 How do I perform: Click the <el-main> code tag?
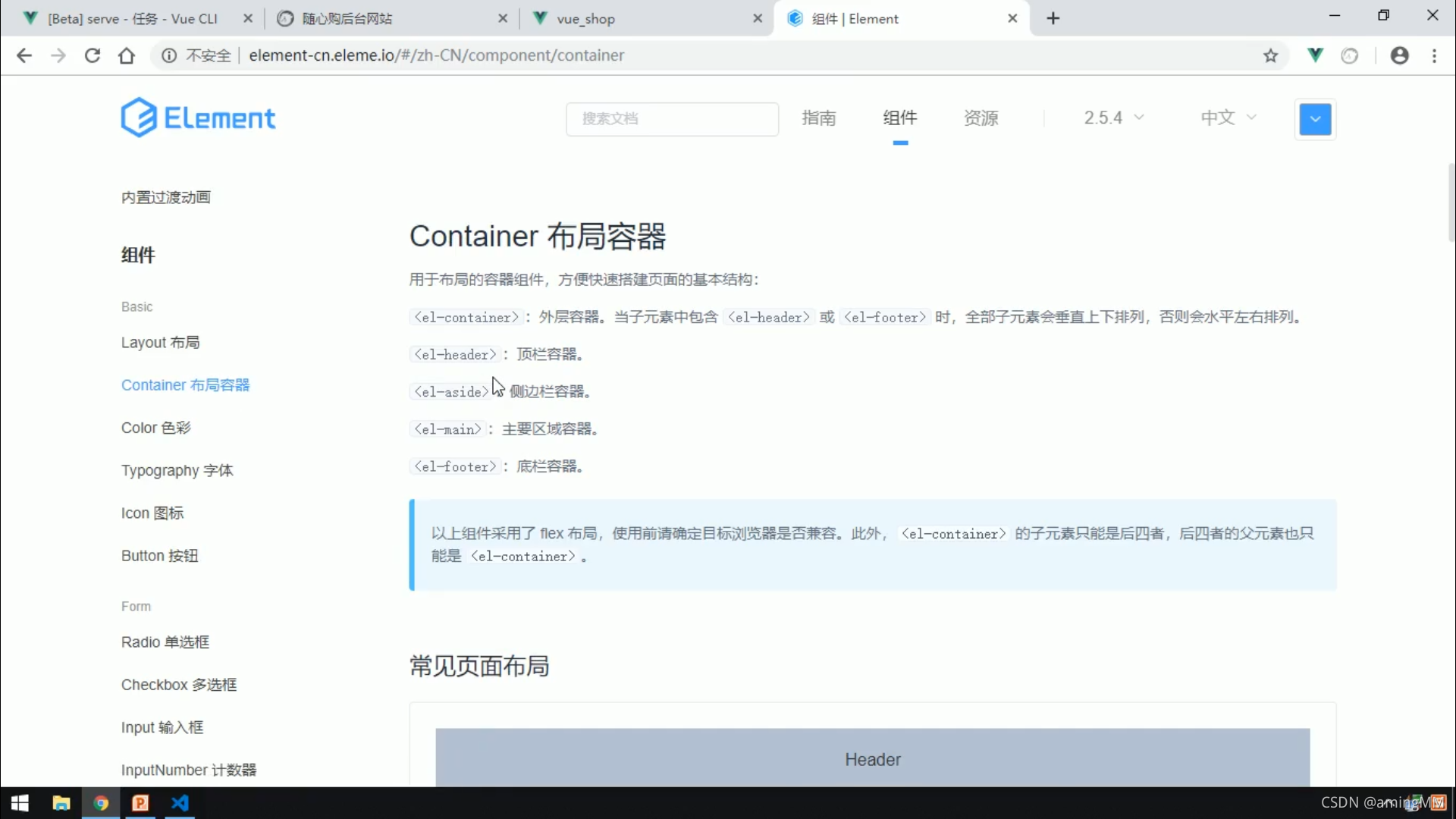click(447, 428)
